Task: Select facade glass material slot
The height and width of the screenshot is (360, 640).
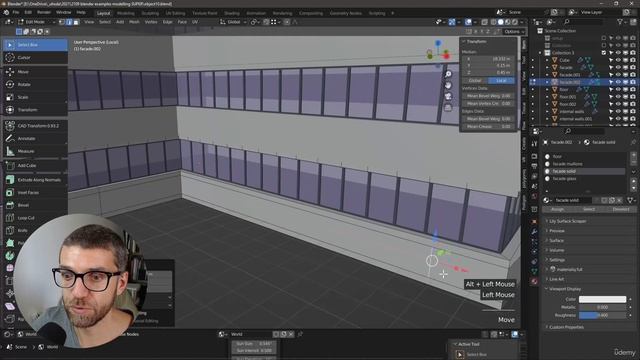Action: (x=584, y=179)
